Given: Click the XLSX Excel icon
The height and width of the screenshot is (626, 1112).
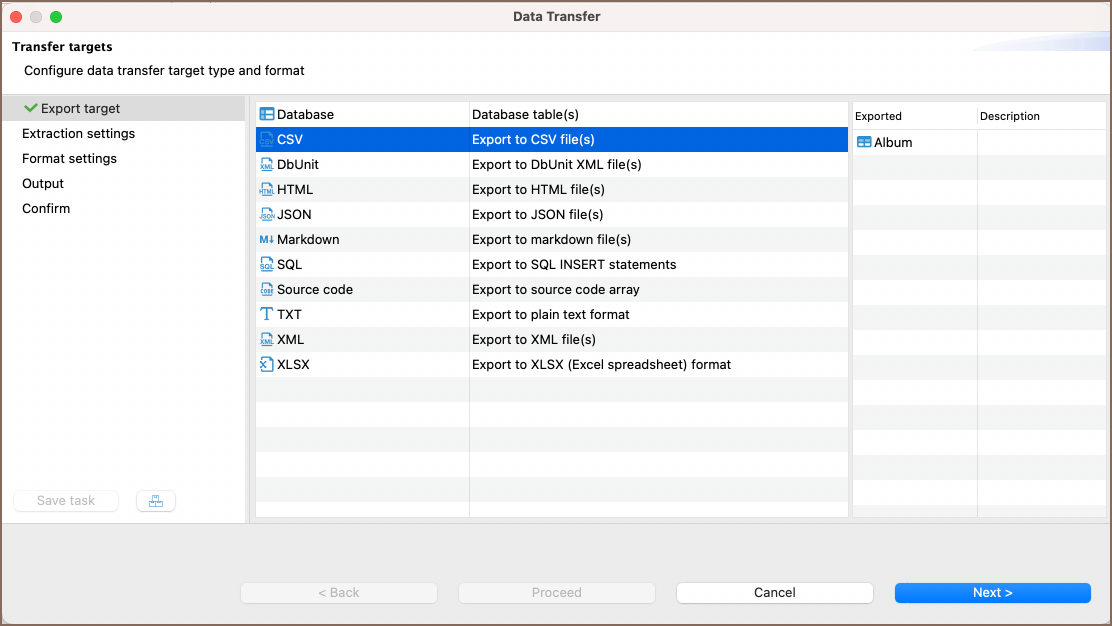Looking at the screenshot, I should pos(267,364).
